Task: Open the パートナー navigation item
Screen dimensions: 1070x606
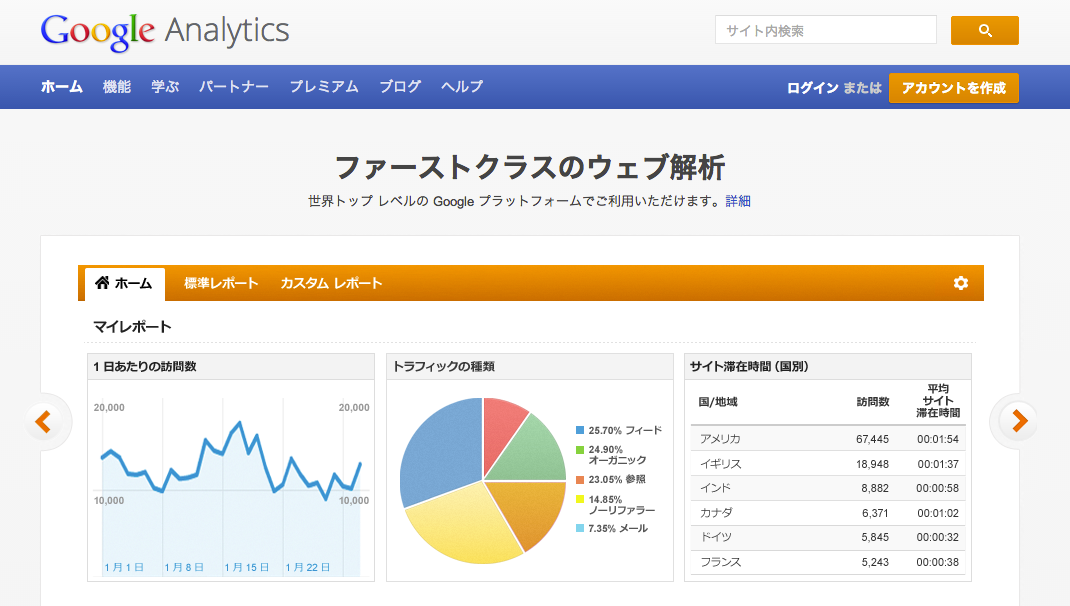Action: 234,87
